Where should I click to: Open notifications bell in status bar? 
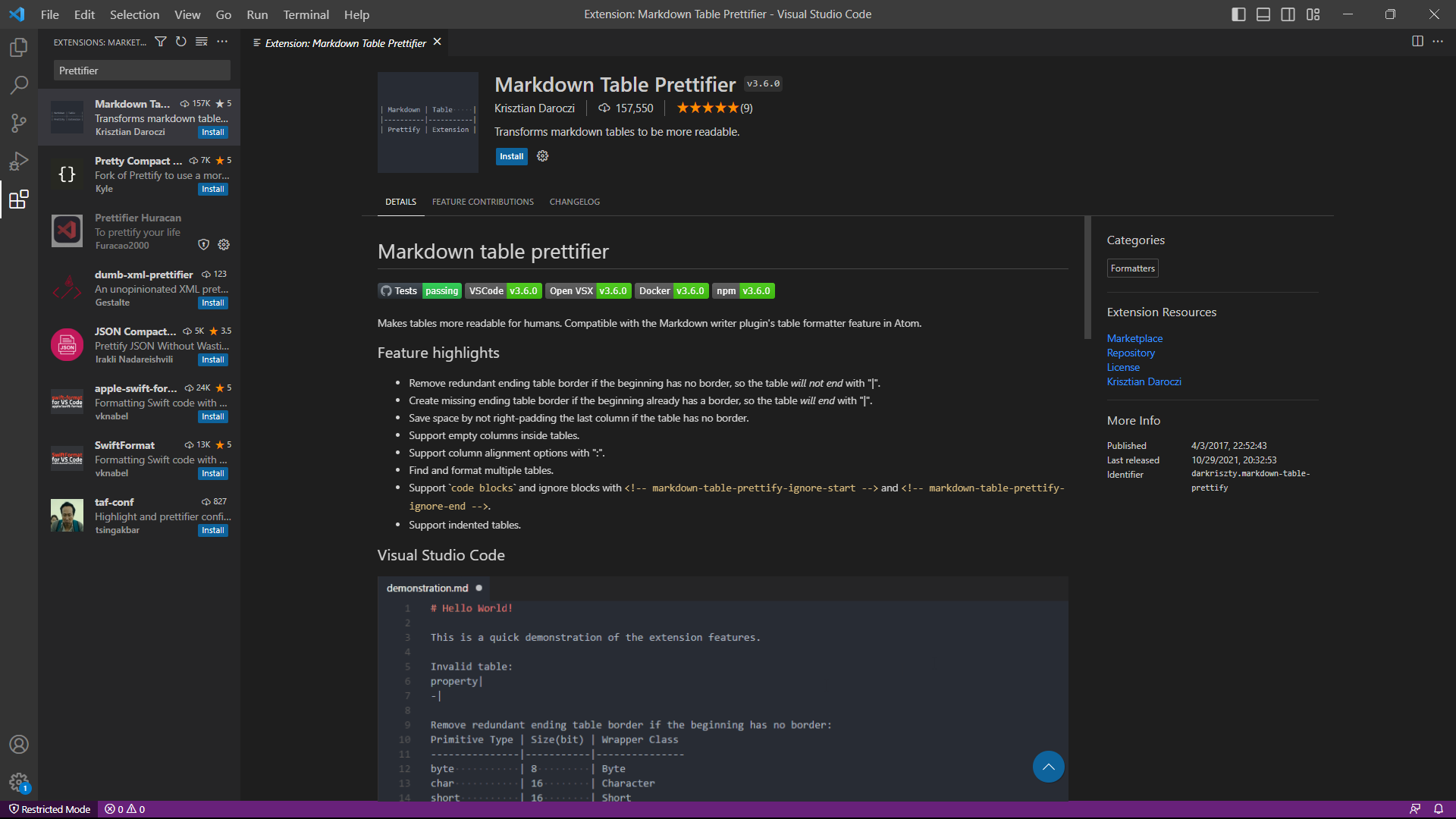[x=1439, y=809]
